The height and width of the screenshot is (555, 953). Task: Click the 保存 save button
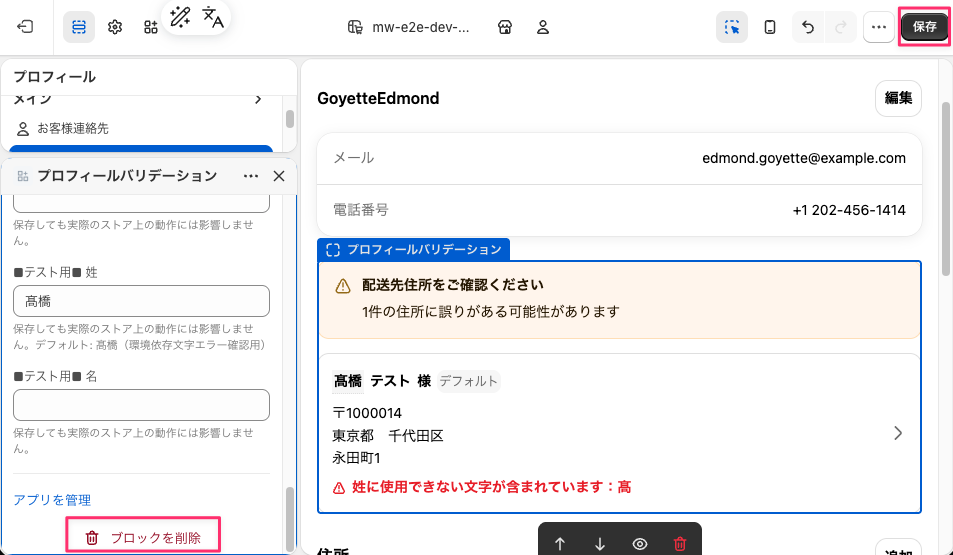click(x=924, y=27)
